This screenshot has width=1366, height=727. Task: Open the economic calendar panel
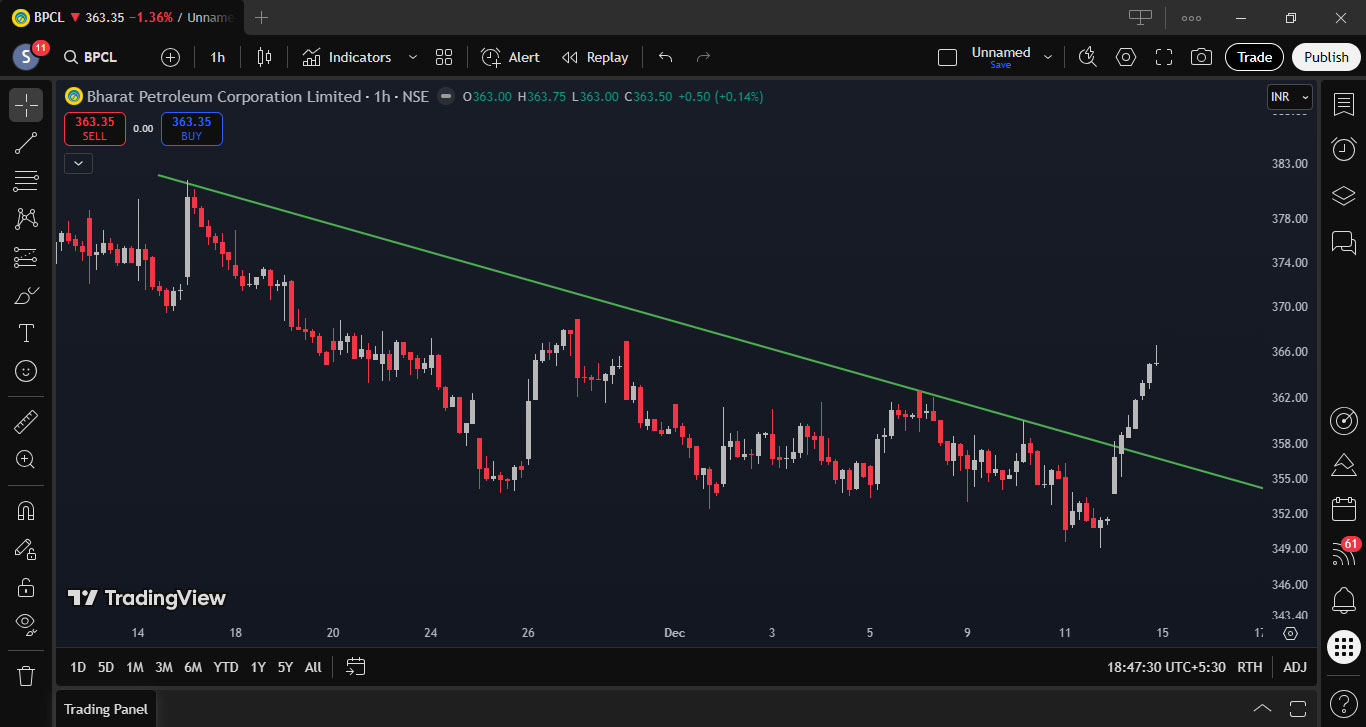point(1344,509)
